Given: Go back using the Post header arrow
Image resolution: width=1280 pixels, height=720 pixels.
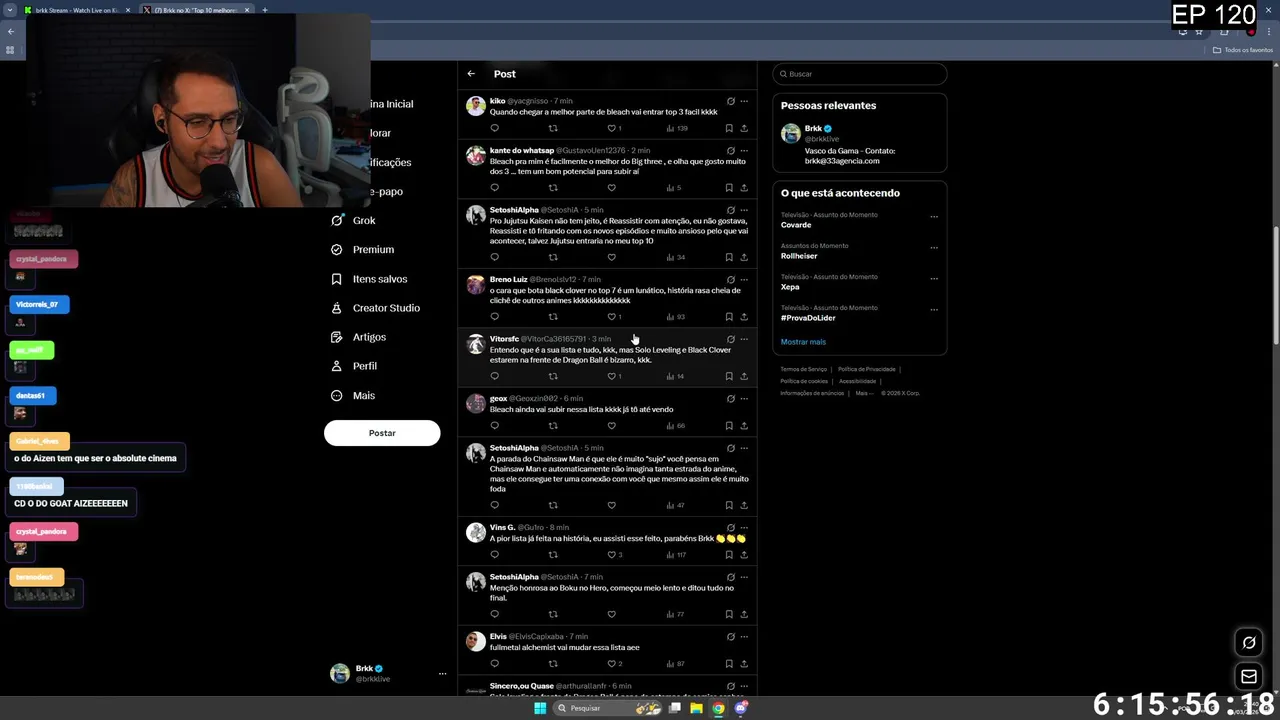Looking at the screenshot, I should click(471, 74).
